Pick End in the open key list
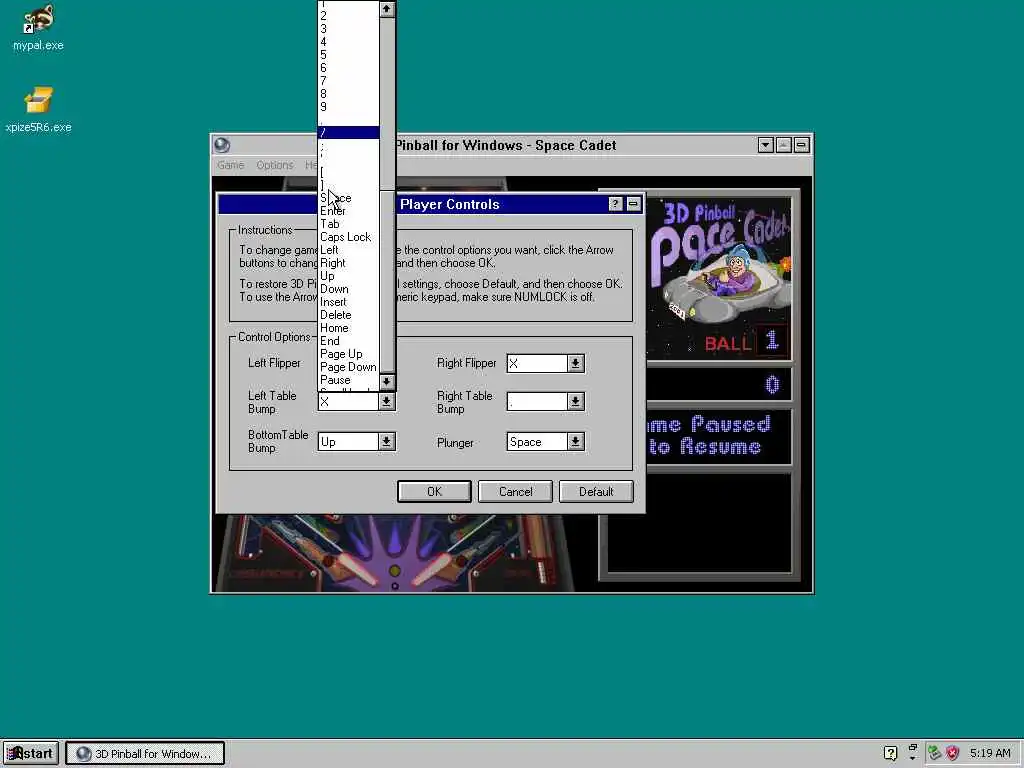 click(x=348, y=341)
